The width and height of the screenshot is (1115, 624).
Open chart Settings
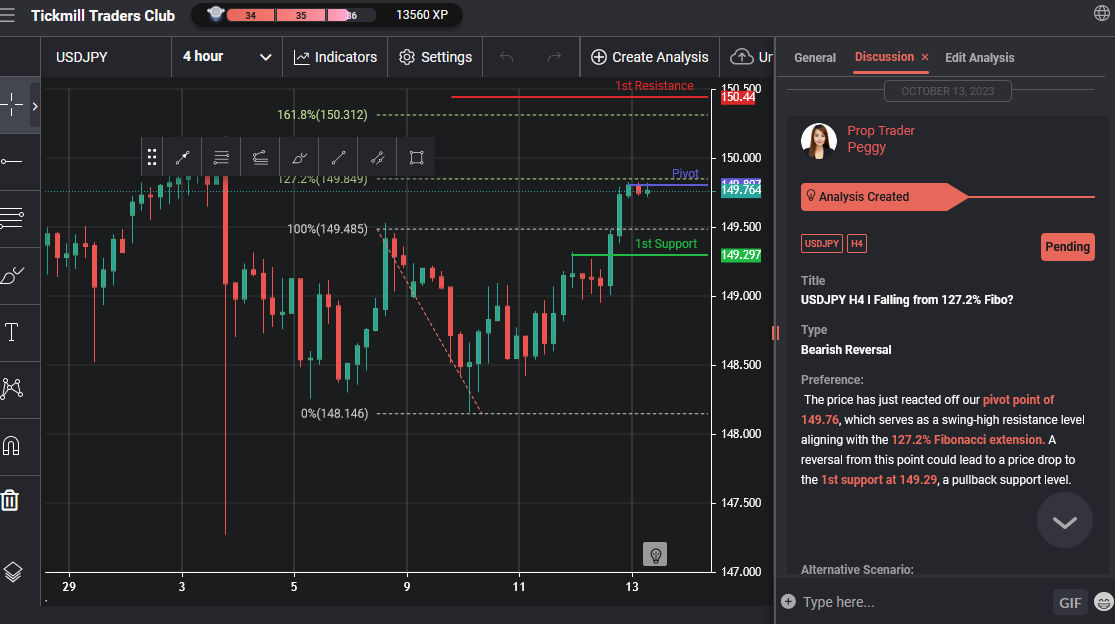pos(435,57)
